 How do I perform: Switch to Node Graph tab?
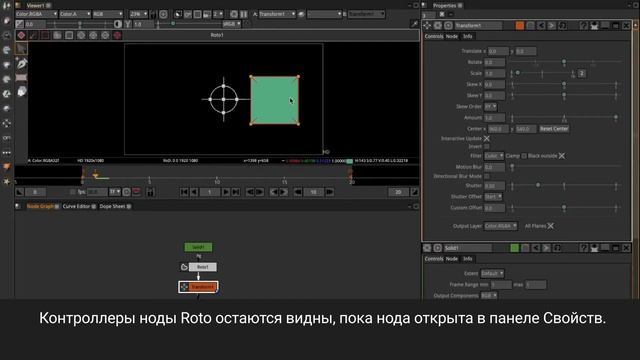(40, 207)
